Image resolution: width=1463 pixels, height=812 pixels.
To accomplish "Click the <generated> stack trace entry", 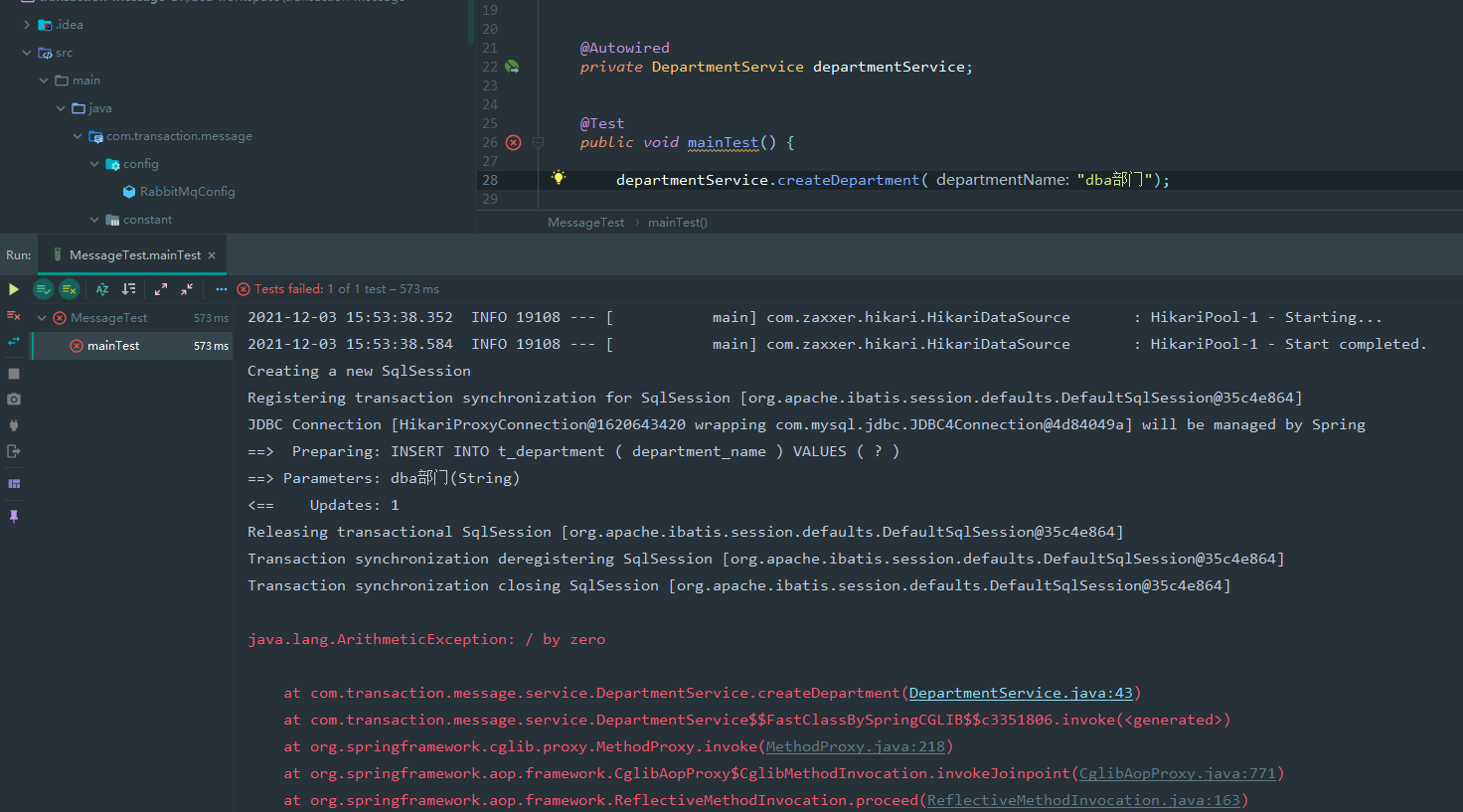I will tap(1174, 720).
